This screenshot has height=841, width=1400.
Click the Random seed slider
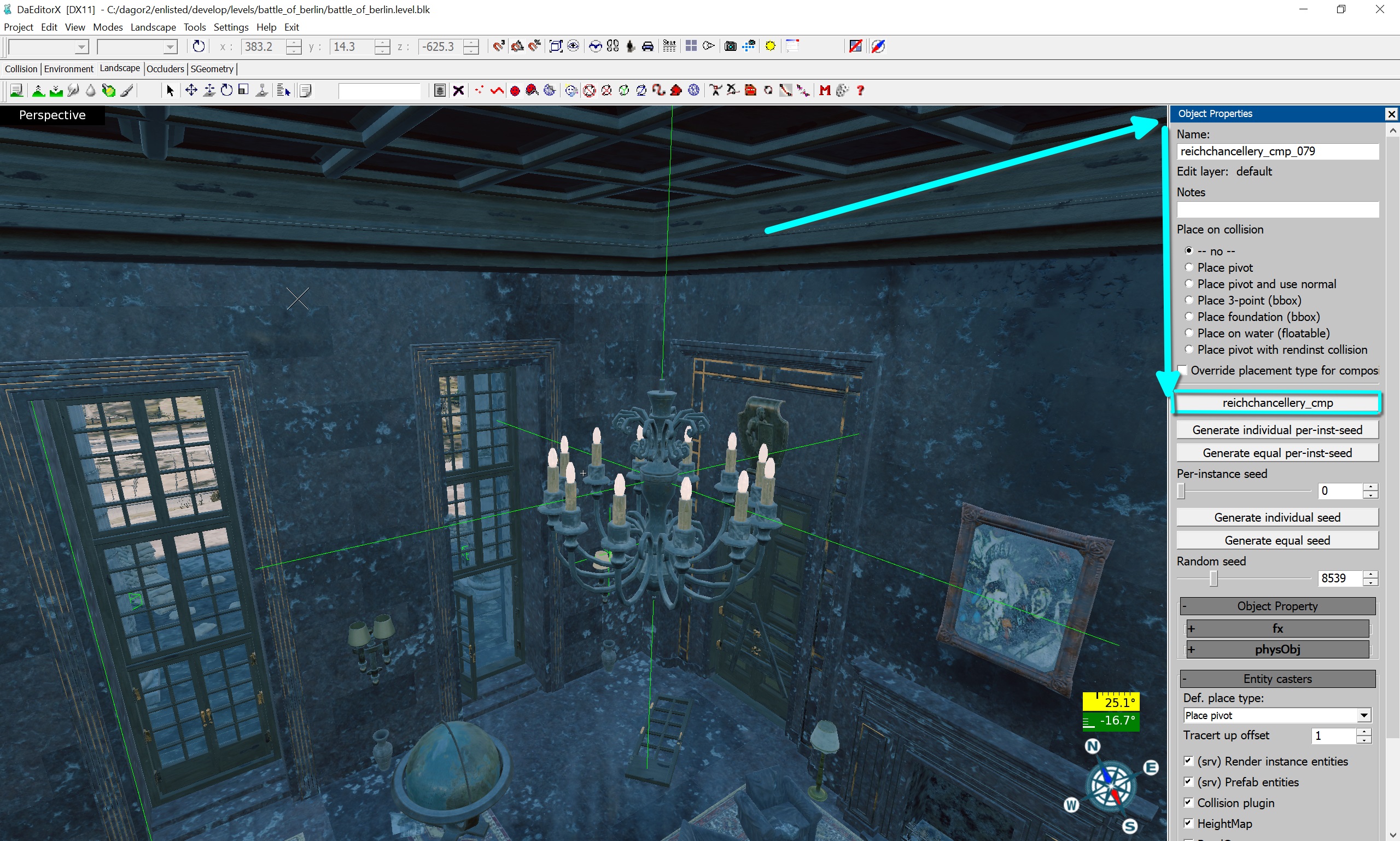click(x=1214, y=579)
